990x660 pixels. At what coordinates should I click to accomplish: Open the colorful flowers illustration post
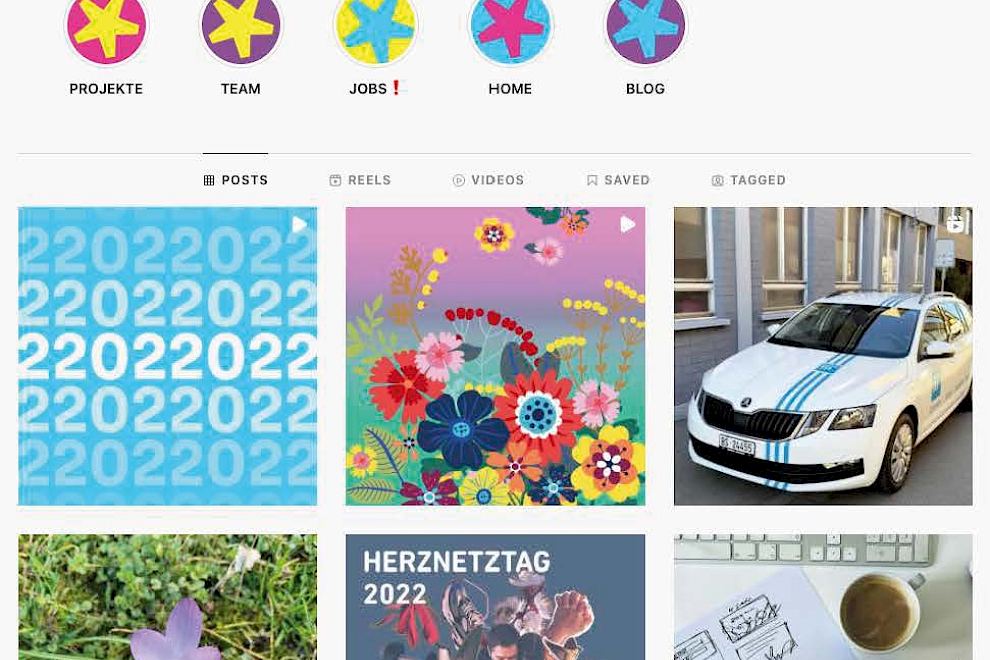[496, 356]
